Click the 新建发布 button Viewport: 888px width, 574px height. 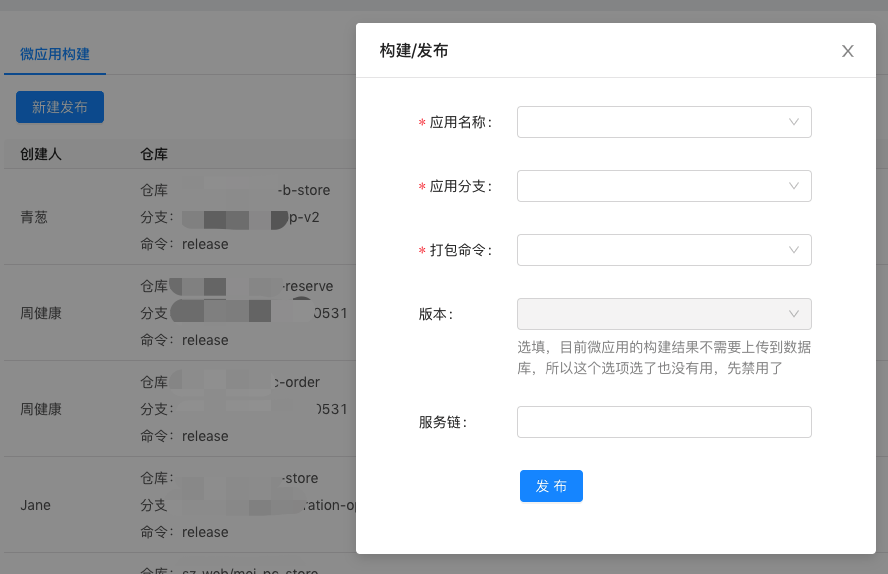60,107
